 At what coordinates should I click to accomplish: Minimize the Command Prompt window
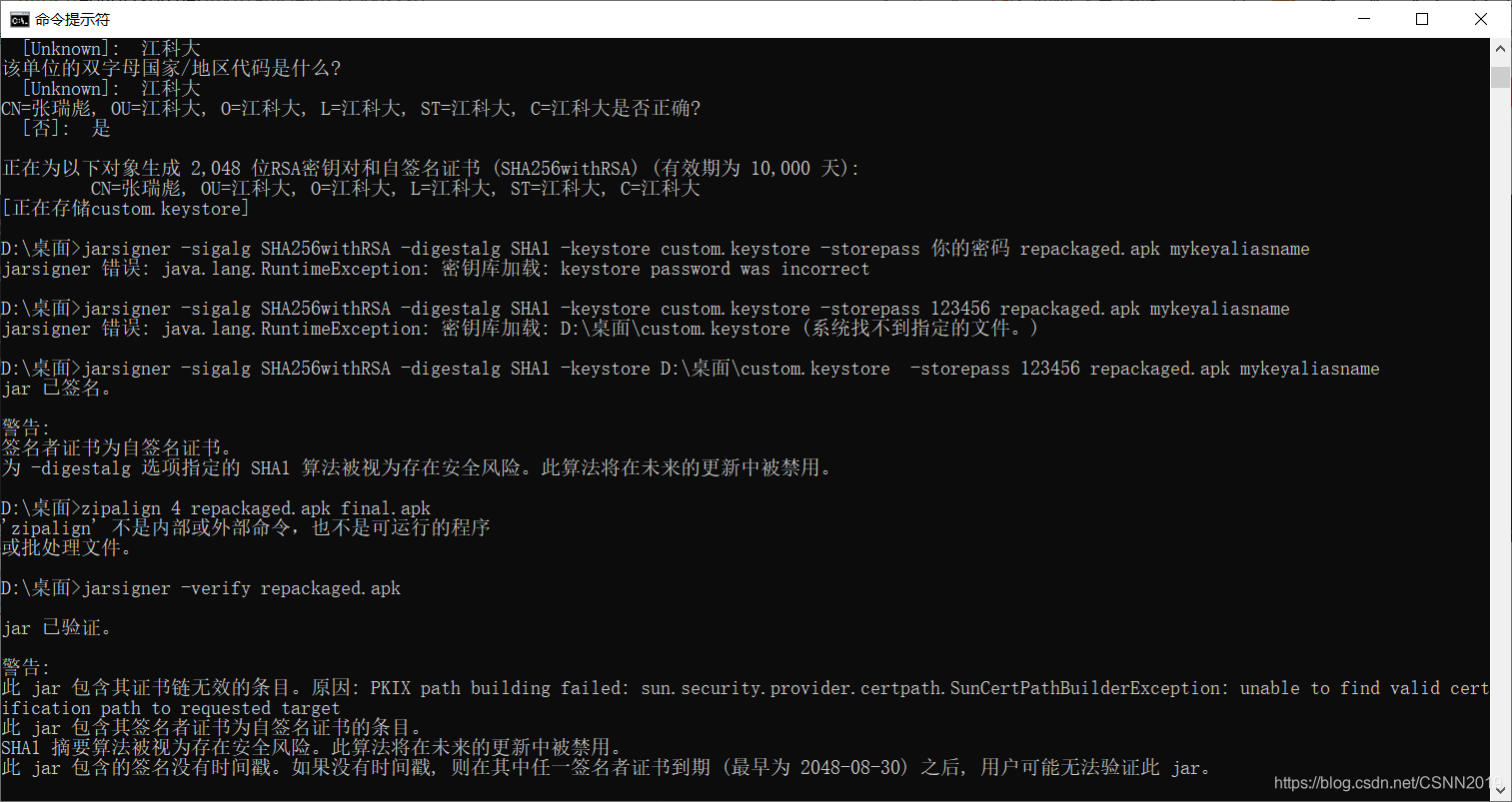point(1364,19)
